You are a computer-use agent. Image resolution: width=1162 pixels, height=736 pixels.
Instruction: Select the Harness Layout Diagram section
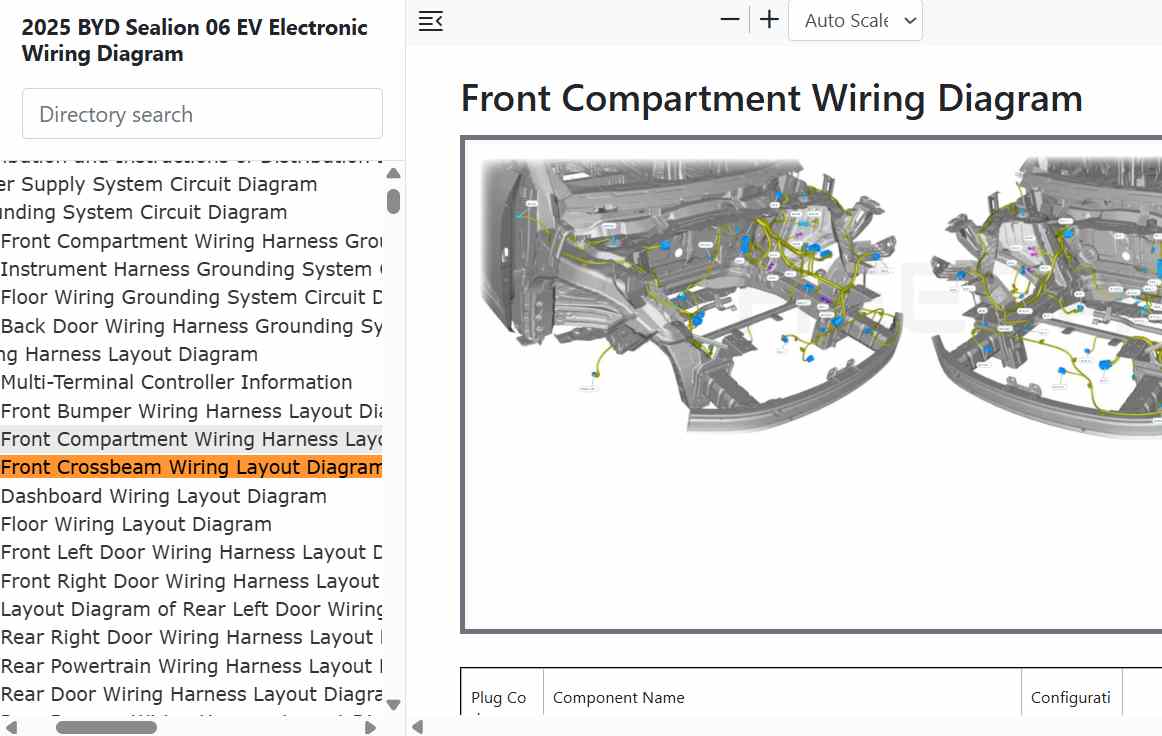pyautogui.click(x=129, y=355)
